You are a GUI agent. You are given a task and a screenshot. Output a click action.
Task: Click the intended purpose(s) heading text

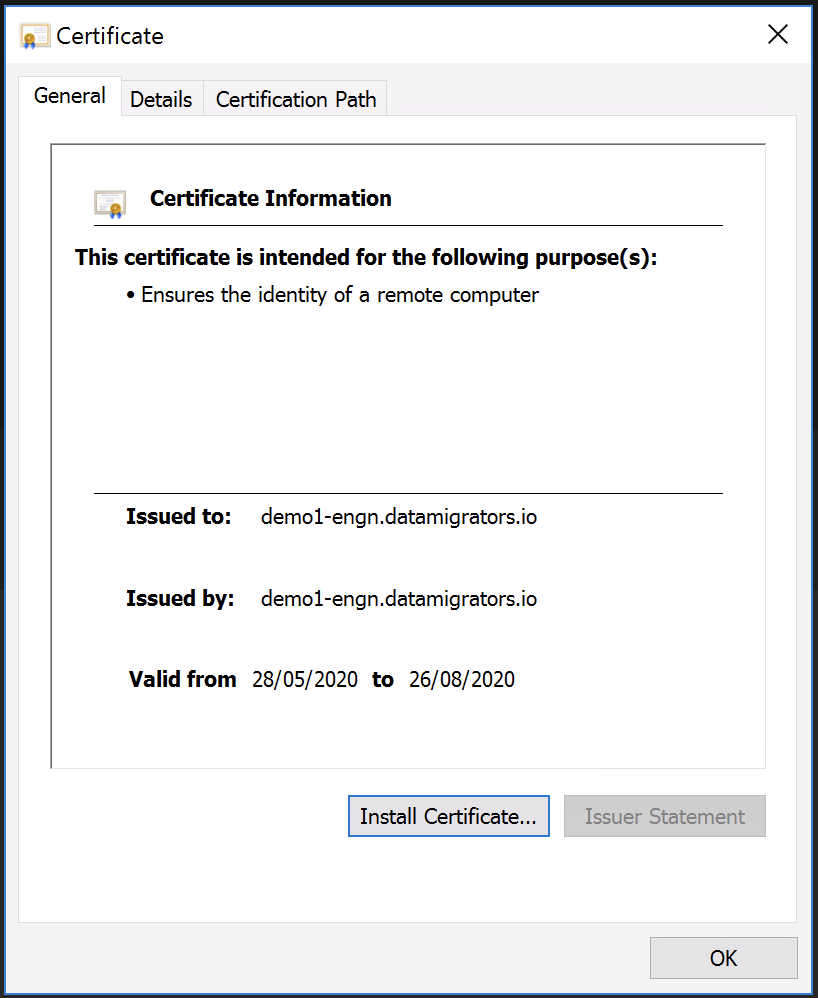coord(366,258)
